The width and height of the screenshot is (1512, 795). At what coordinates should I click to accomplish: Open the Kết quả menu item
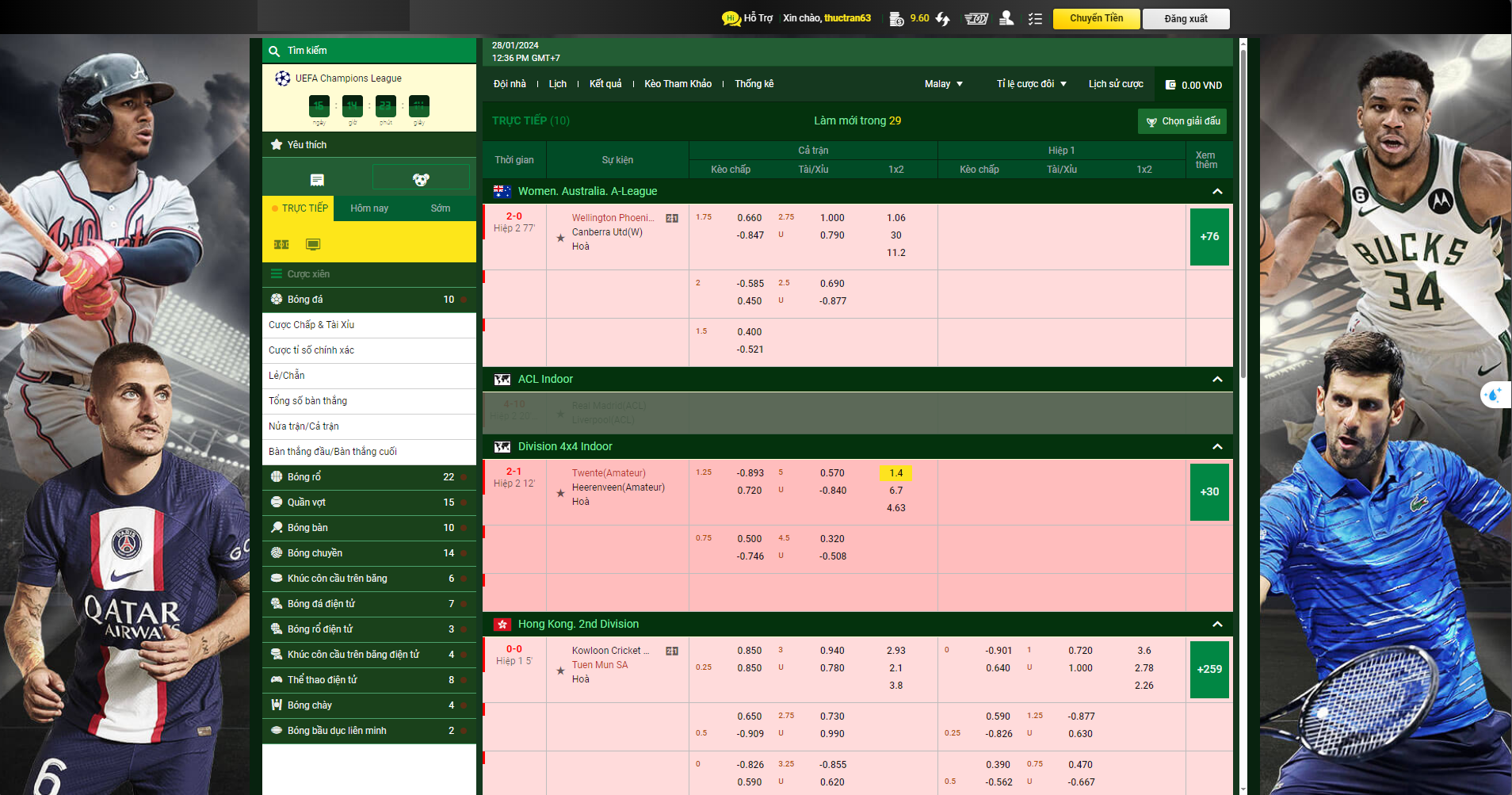605,84
